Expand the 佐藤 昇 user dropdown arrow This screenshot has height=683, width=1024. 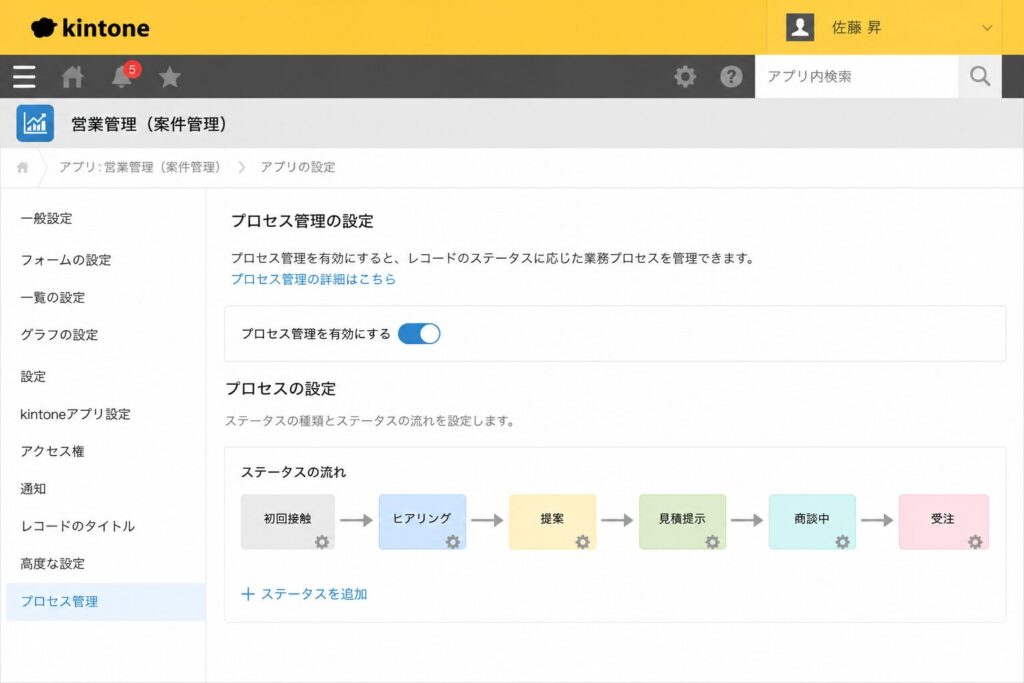[987, 28]
